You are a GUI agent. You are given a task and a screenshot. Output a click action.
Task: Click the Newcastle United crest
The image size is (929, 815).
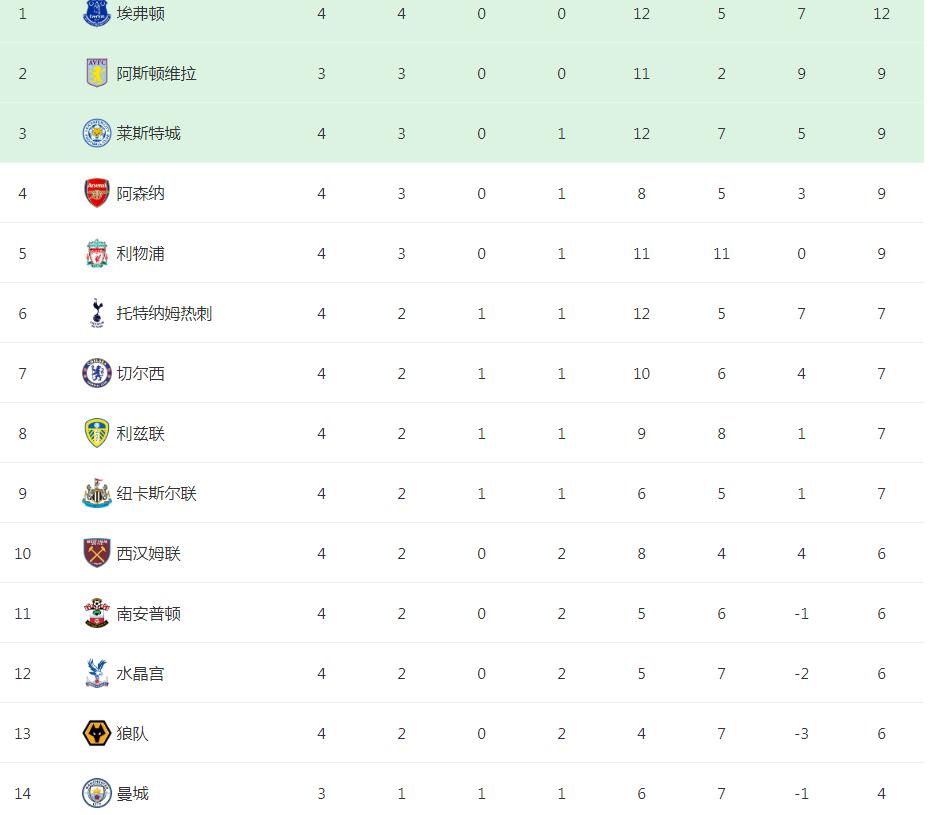pyautogui.click(x=97, y=493)
